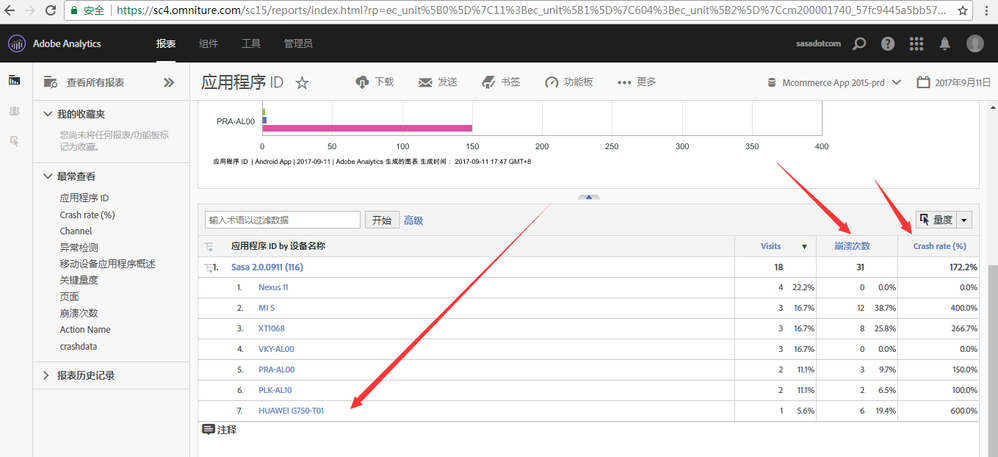
Task: Click the 开始 filter button
Action: [380, 220]
